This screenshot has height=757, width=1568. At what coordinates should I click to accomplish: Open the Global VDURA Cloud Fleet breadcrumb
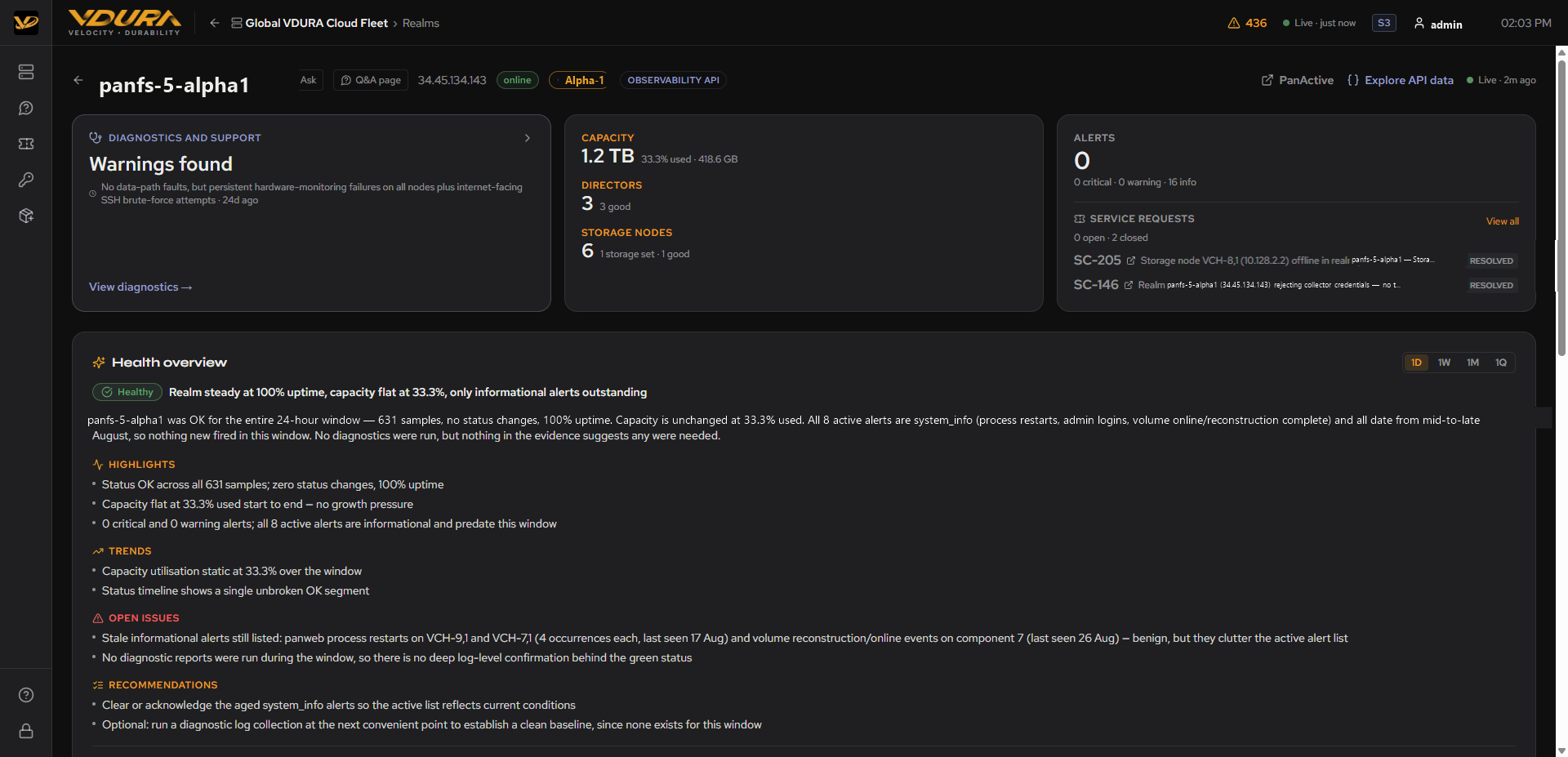[x=310, y=23]
